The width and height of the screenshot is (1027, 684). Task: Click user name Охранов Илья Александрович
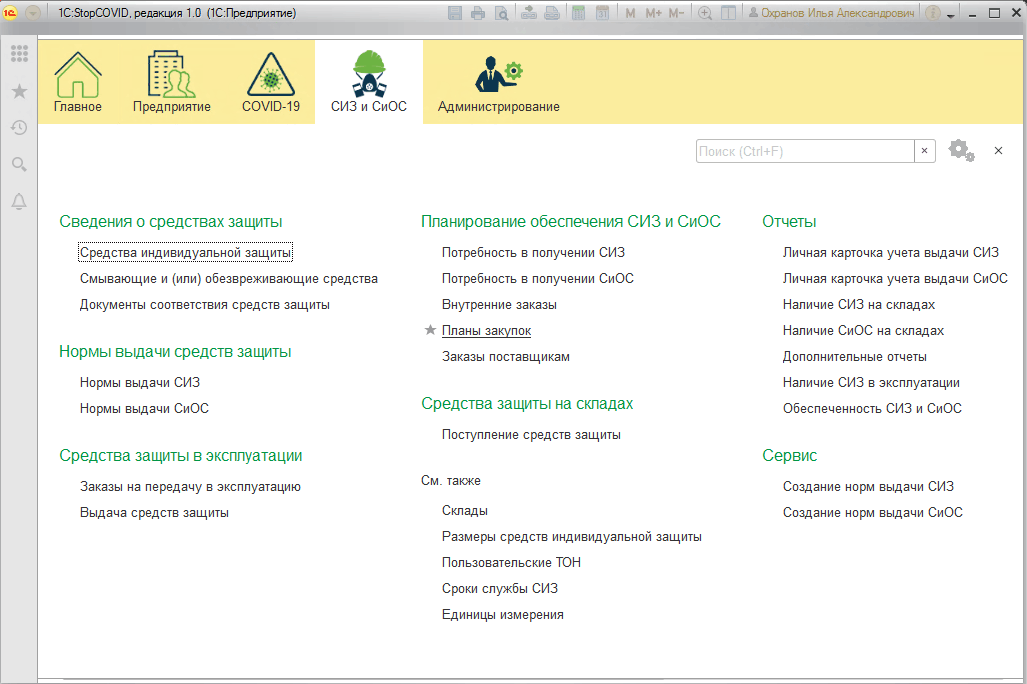(x=831, y=13)
